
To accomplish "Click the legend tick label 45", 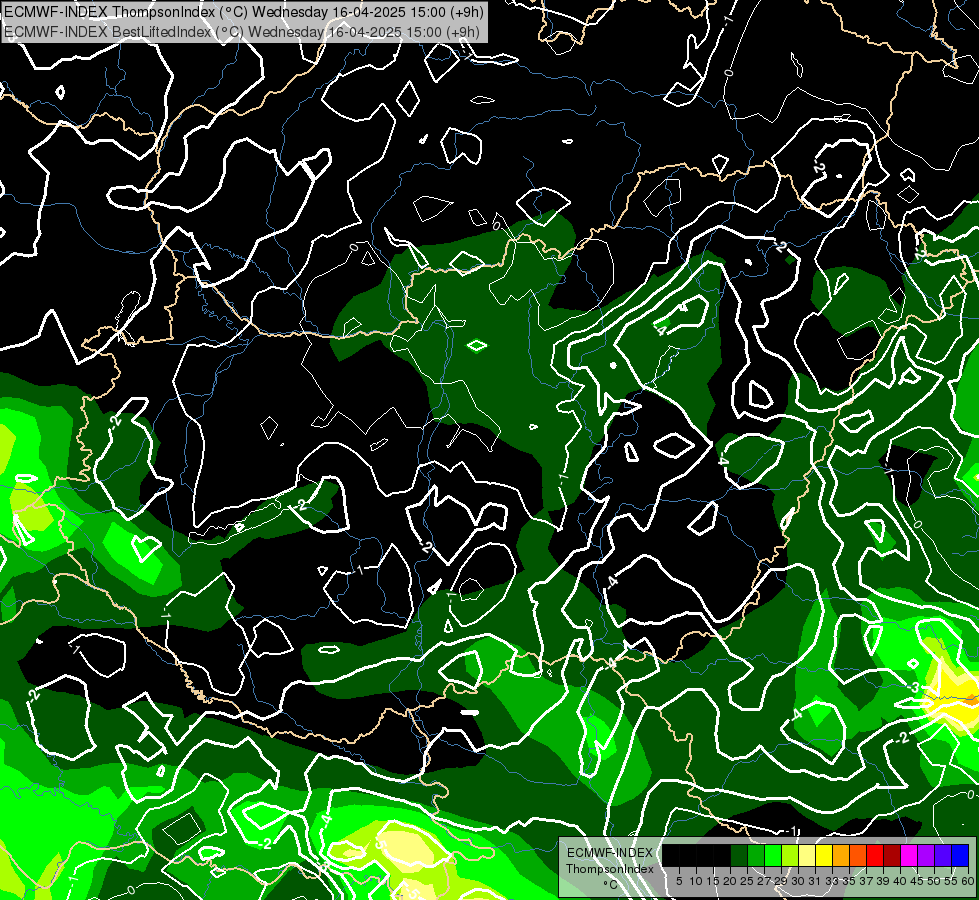I will point(917,881).
